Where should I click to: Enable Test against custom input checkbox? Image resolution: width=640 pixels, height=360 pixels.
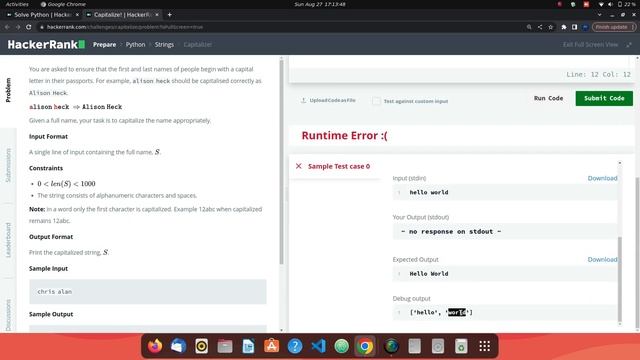[376, 101]
